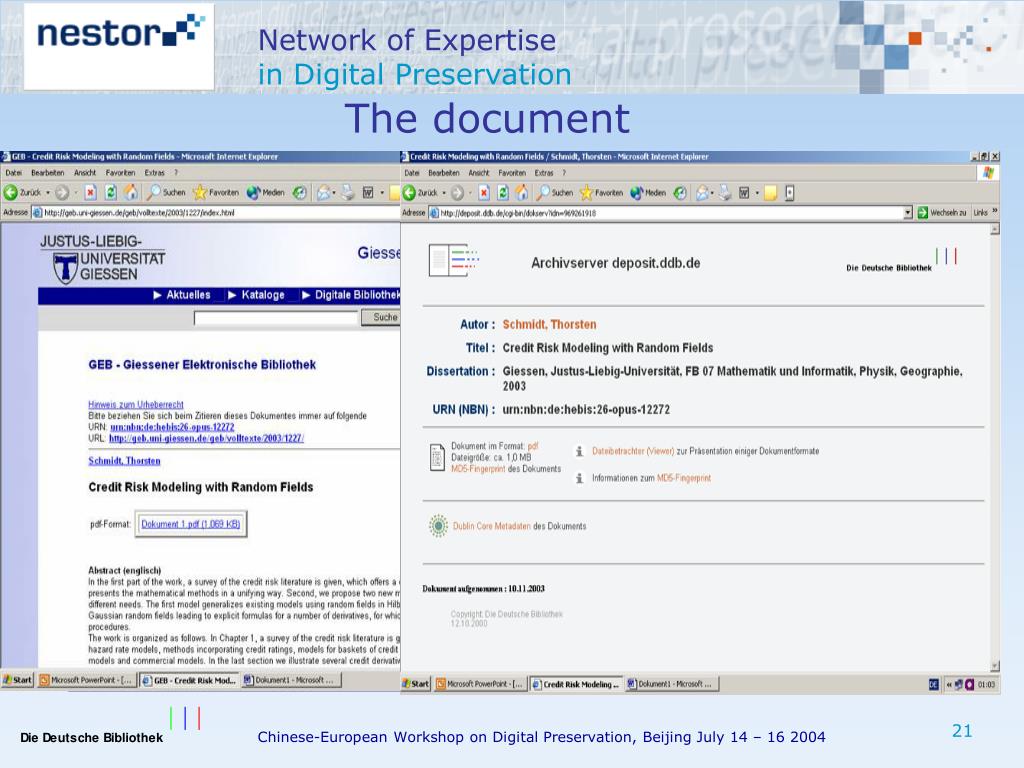
Task: Open Forward history dropdown in GEB window
Action: point(76,193)
